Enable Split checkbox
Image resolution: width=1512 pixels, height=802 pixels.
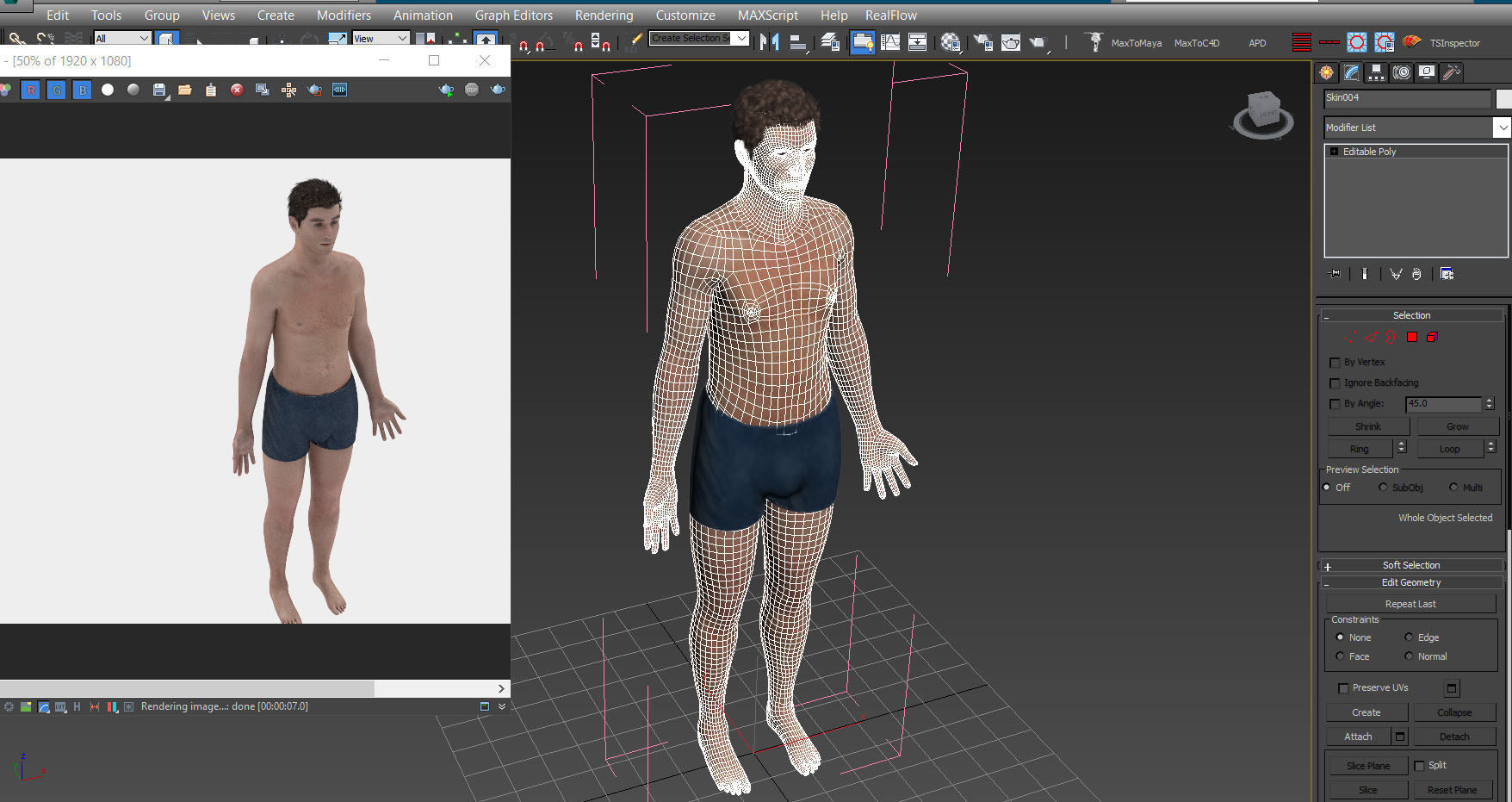point(1419,766)
